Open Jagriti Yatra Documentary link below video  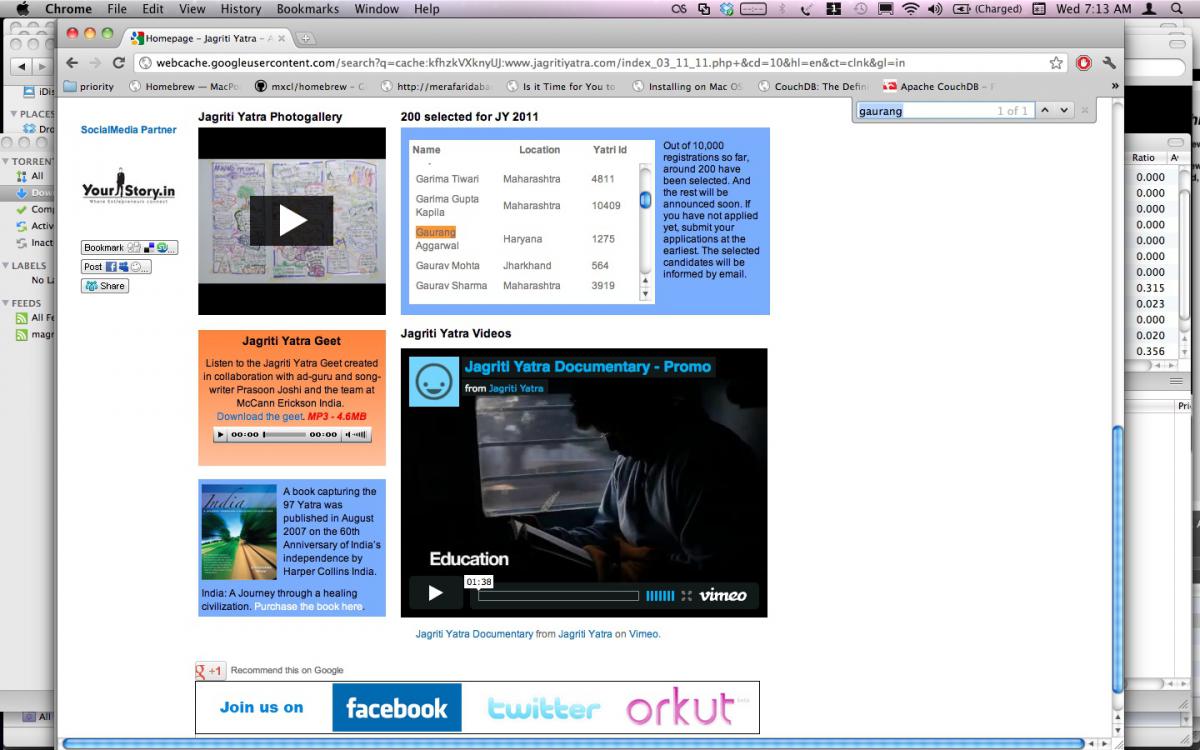pyautogui.click(x=474, y=634)
